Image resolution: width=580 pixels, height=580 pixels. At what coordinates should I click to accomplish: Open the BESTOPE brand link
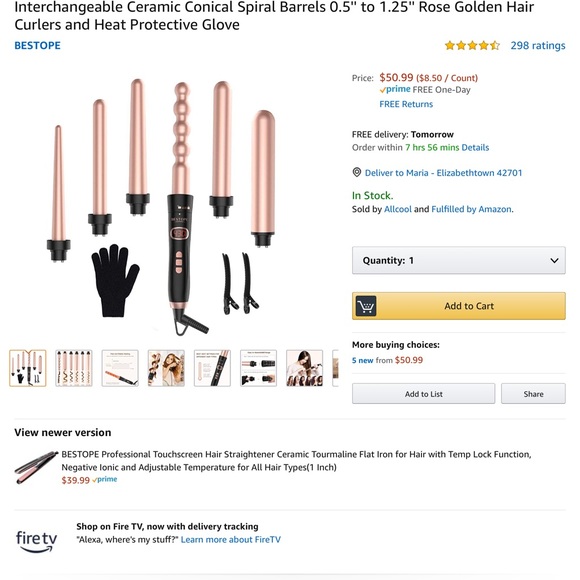tap(37, 45)
